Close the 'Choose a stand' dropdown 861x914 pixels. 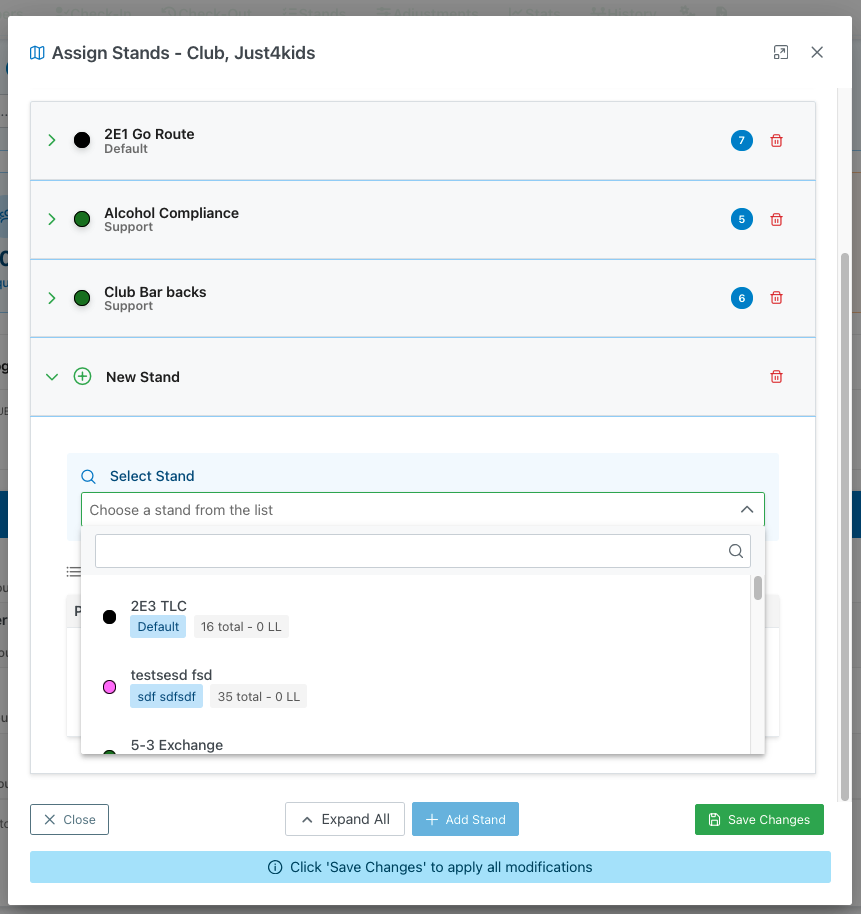(x=746, y=510)
